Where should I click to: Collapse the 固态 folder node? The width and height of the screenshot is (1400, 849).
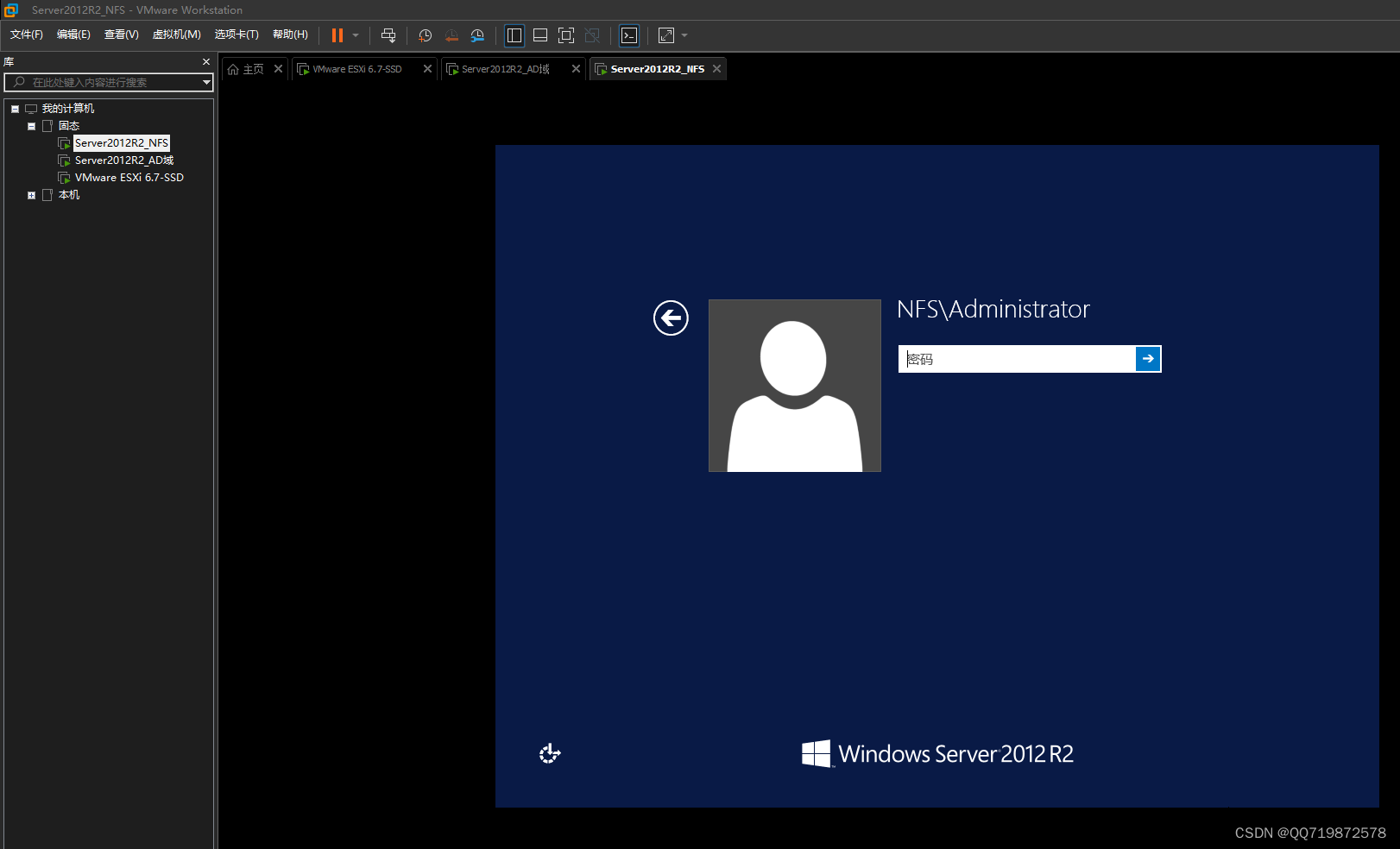coord(31,126)
